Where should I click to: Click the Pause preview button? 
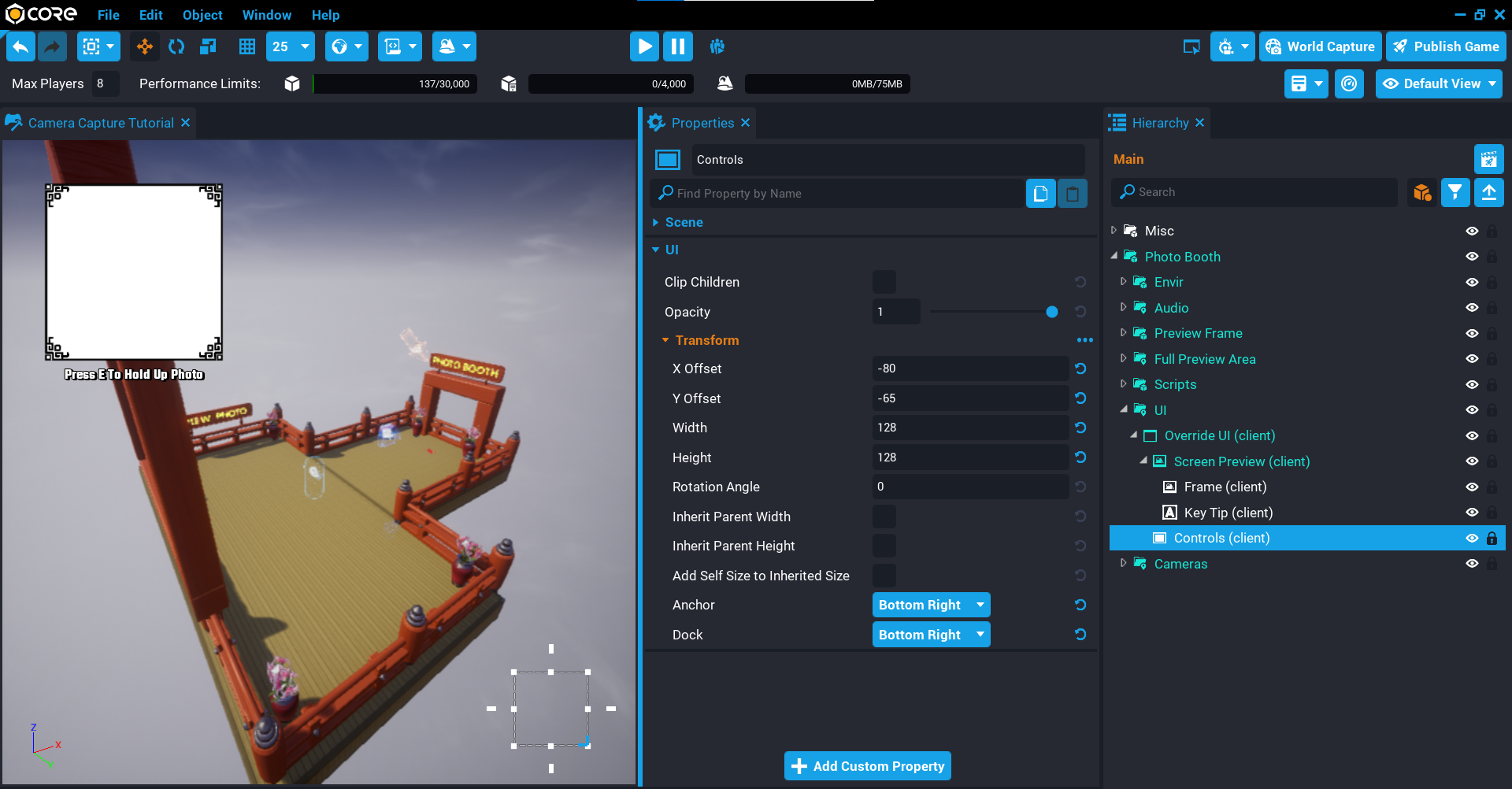coord(677,47)
